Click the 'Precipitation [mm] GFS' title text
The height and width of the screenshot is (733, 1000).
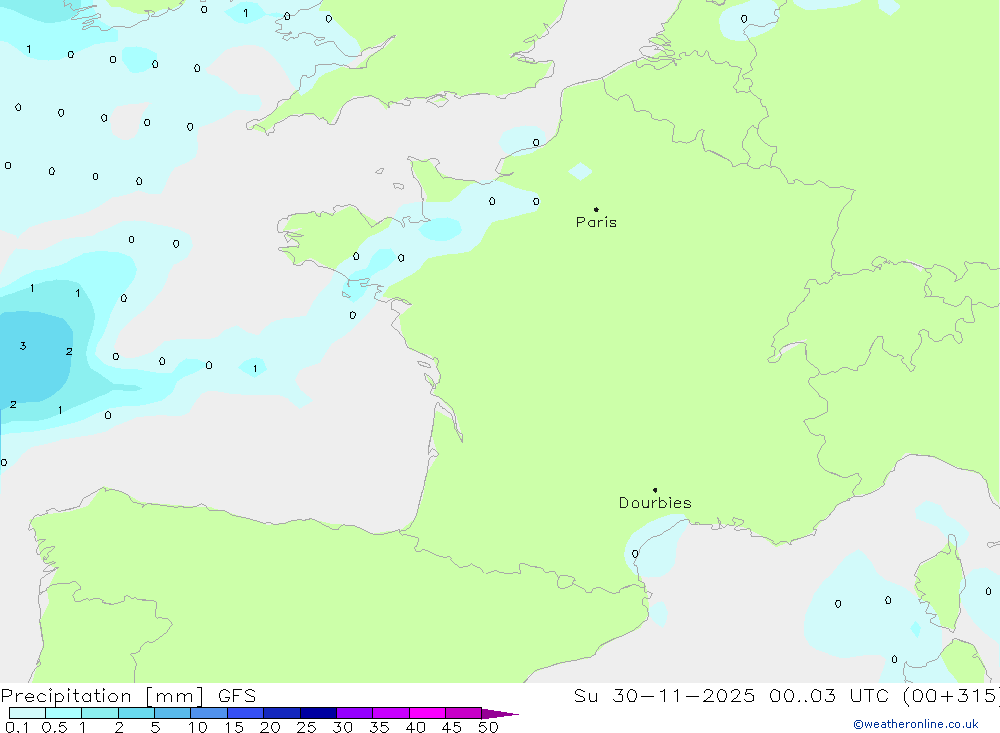pos(128,695)
